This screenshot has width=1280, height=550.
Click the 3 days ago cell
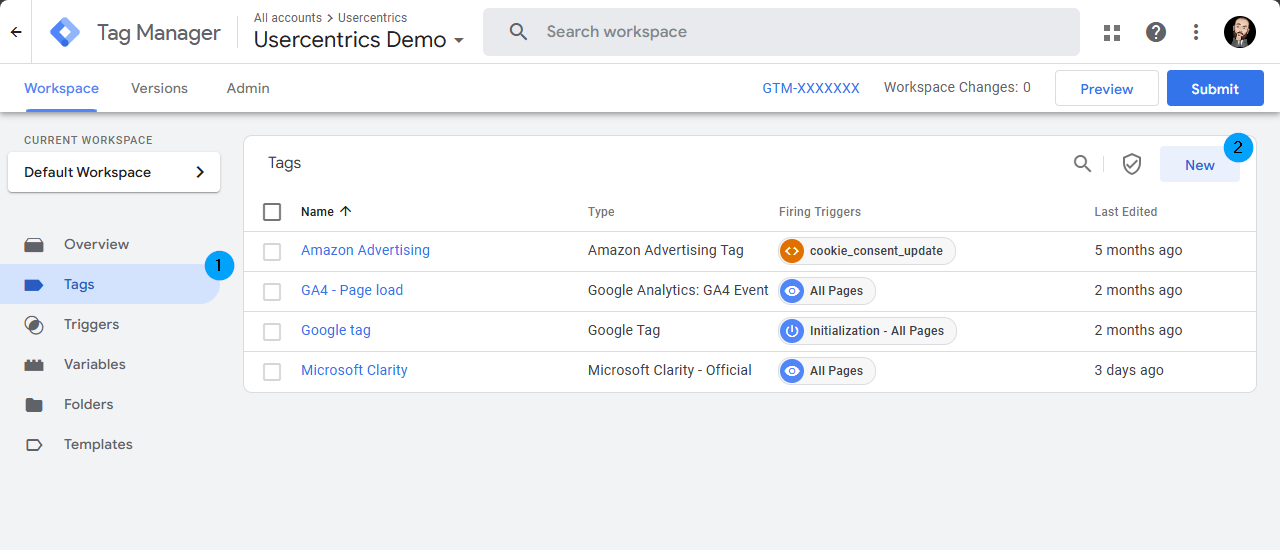tap(1129, 370)
